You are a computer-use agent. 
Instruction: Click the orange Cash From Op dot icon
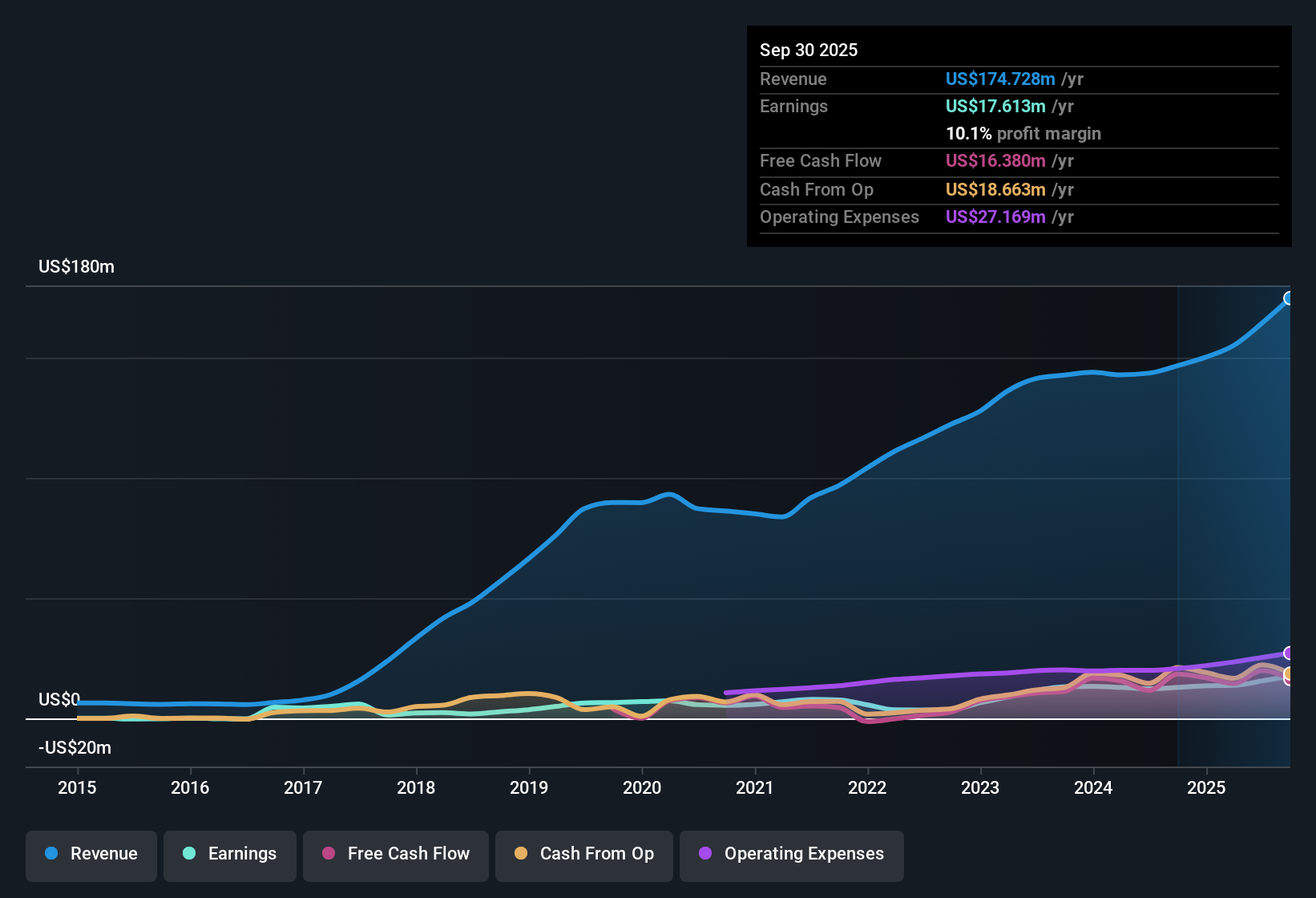coord(521,854)
